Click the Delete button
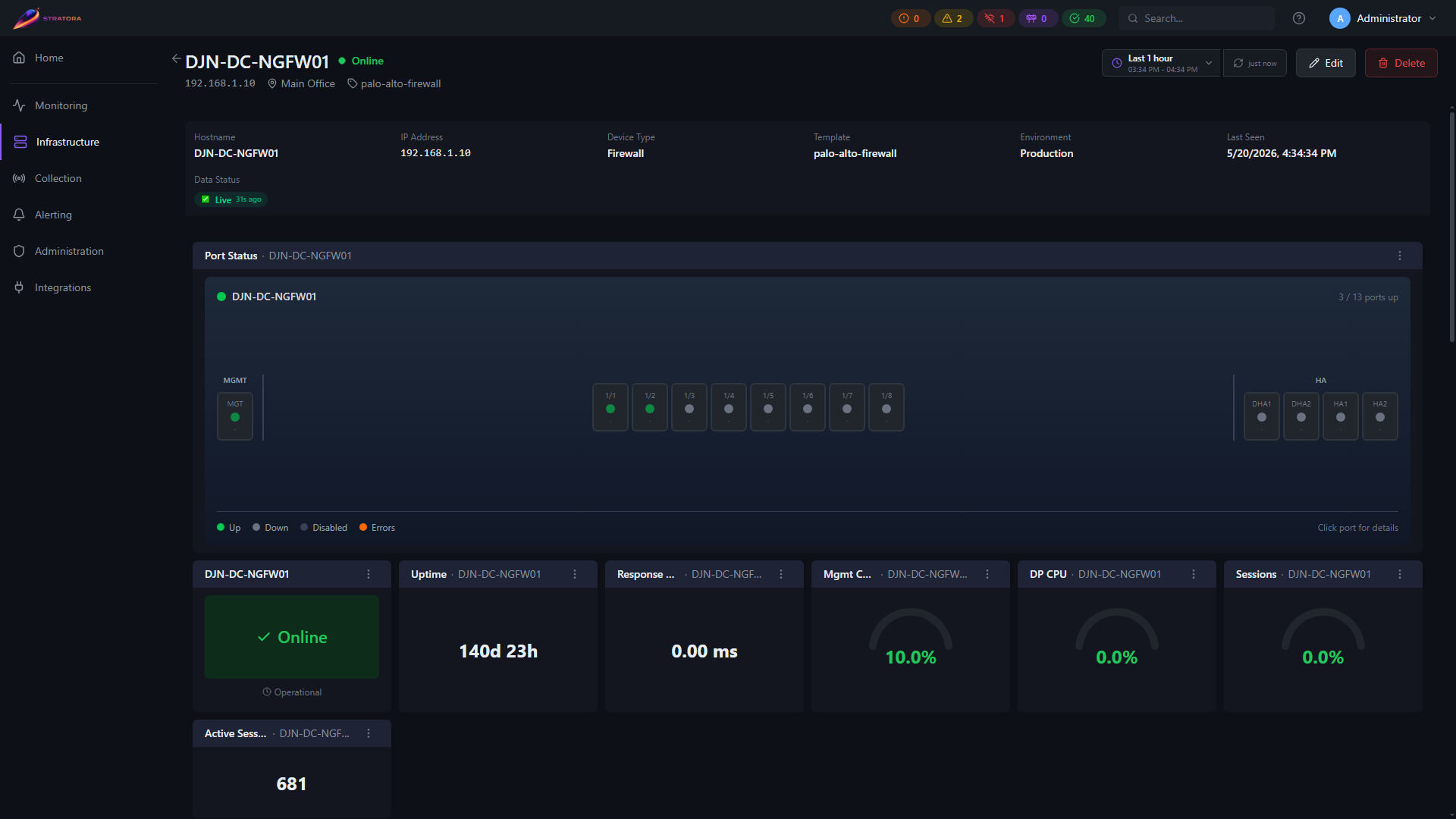This screenshot has width=1456, height=819. [x=1401, y=63]
